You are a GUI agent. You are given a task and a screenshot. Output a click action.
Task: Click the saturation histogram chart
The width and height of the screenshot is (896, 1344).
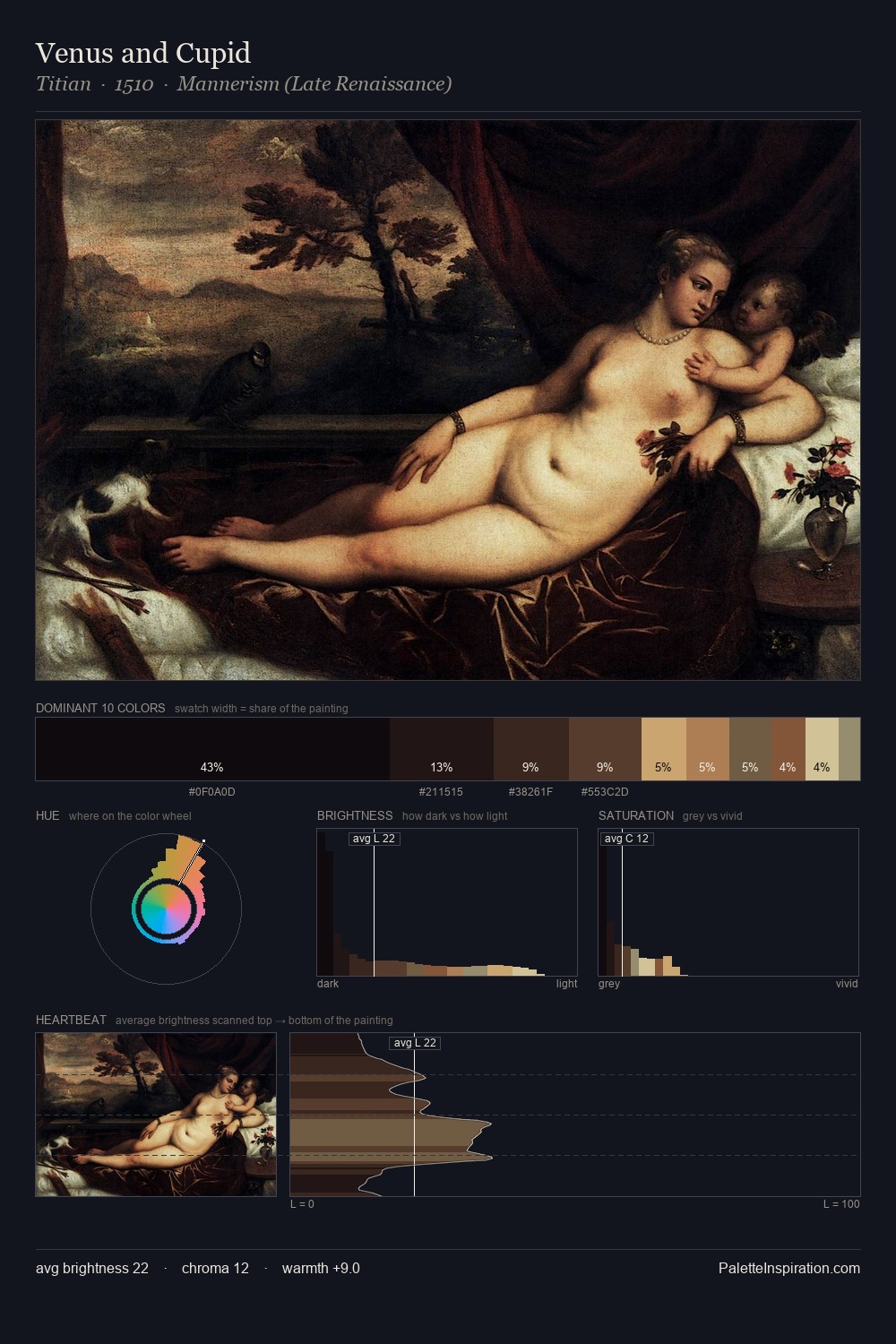click(728, 902)
